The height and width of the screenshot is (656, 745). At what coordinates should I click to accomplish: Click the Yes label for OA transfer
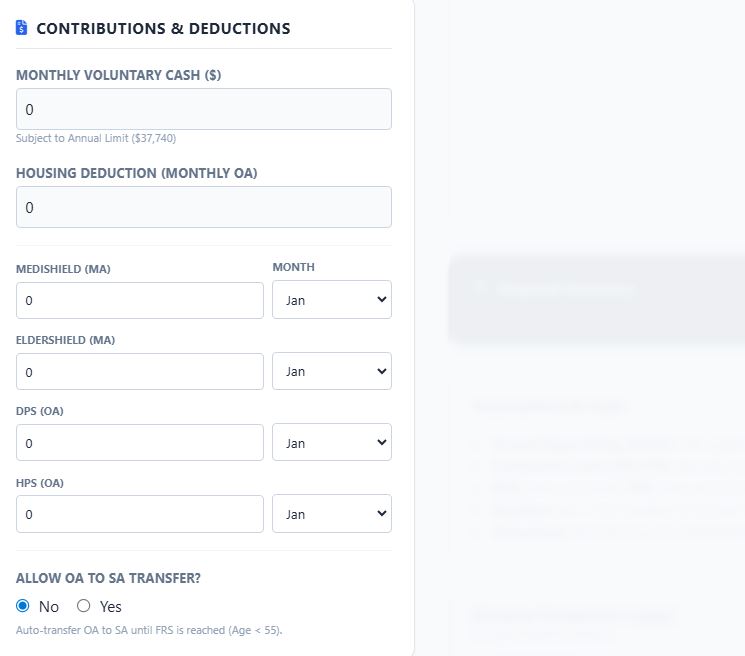point(110,606)
